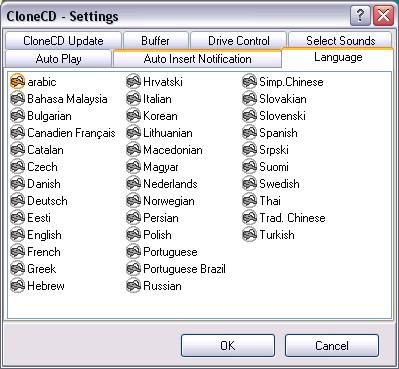Click the handshake icon beside arabic
This screenshot has height=369, width=399.
click(18, 82)
